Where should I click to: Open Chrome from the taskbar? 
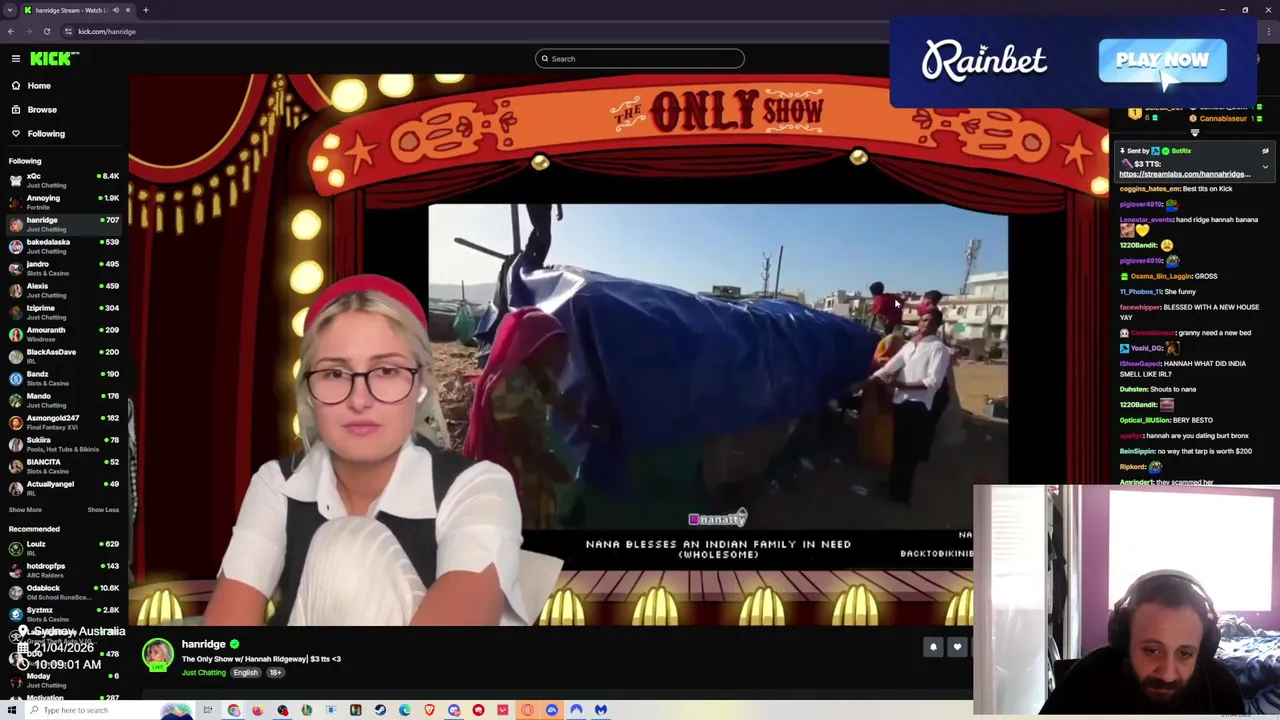tap(233, 710)
